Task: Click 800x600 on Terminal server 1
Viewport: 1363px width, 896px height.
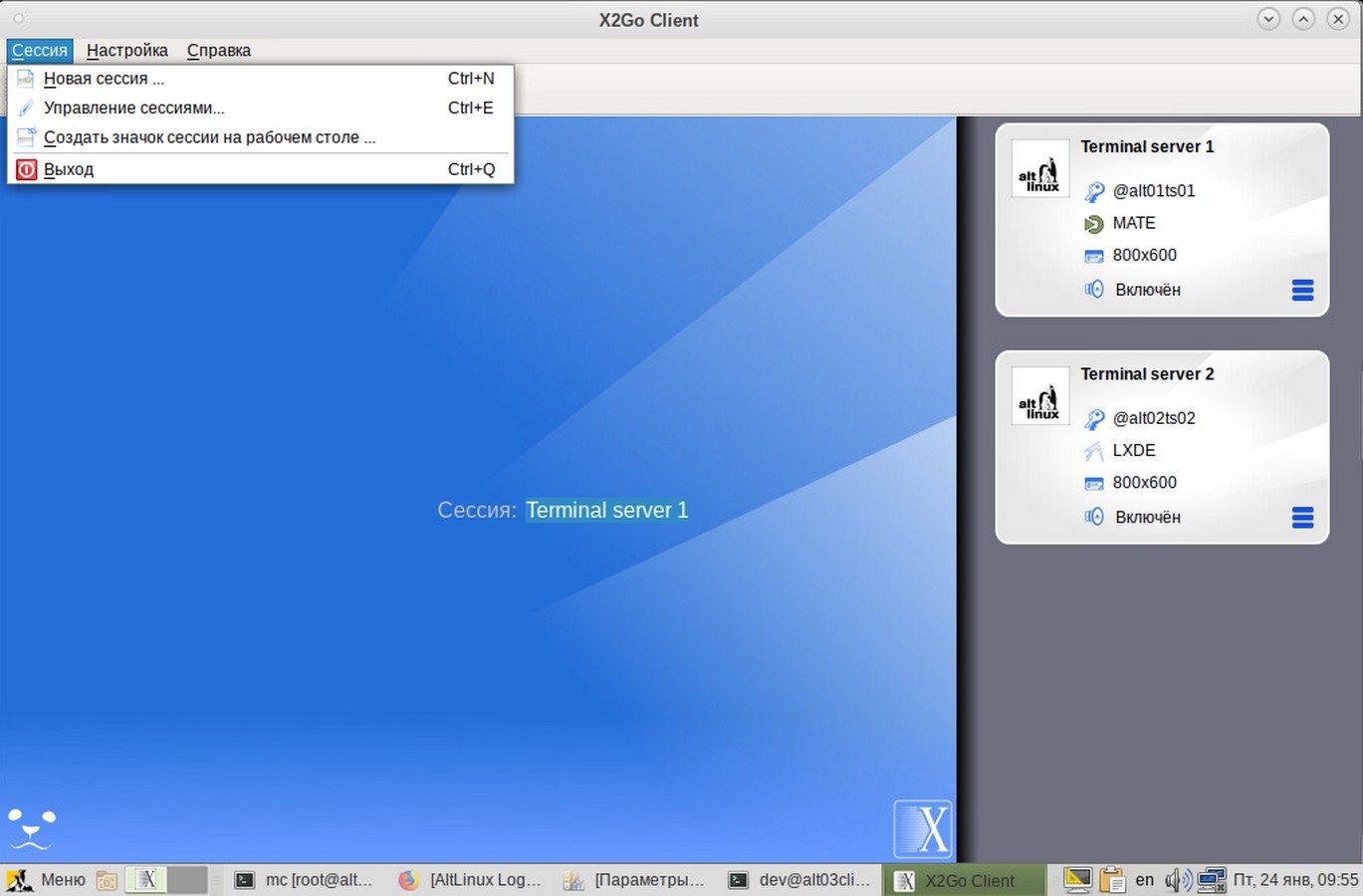Action: tap(1144, 255)
